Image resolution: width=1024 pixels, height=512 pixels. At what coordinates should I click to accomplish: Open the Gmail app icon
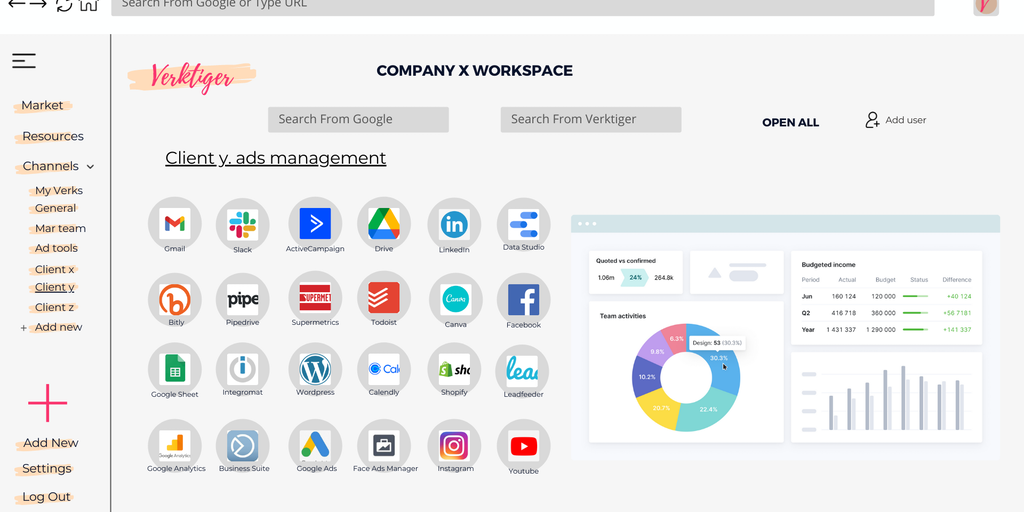click(174, 224)
